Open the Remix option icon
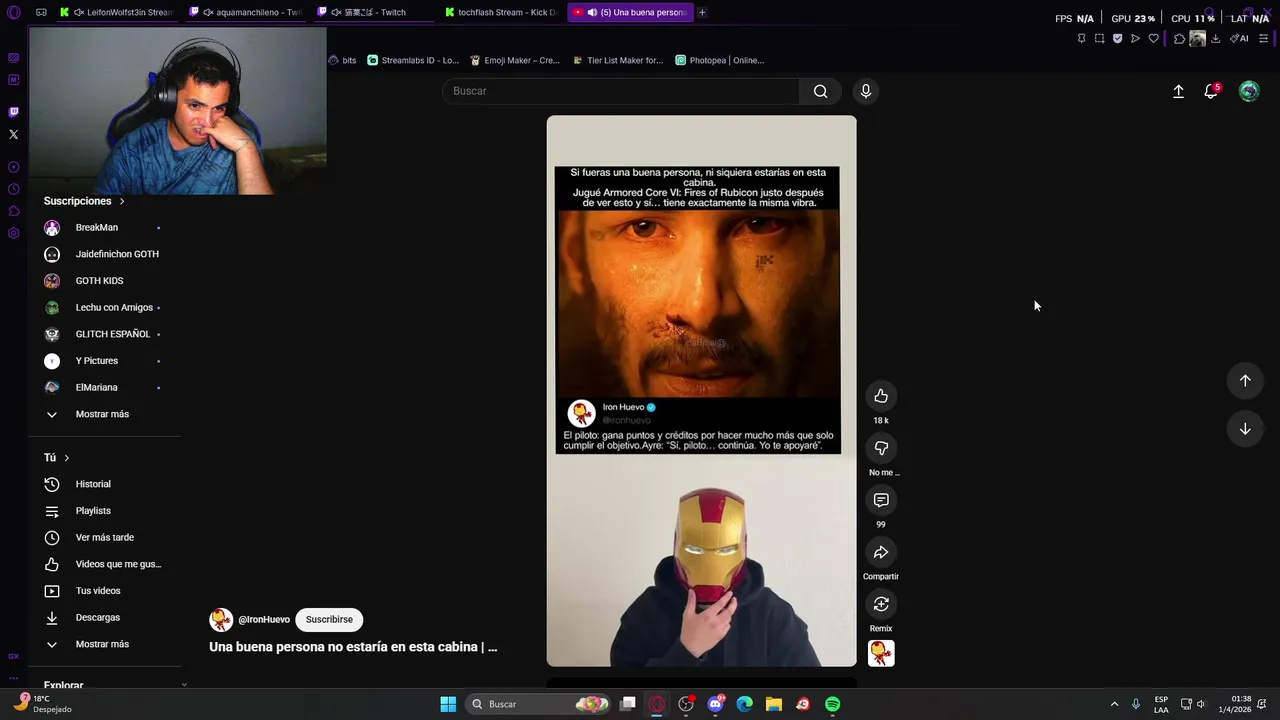Image resolution: width=1280 pixels, height=720 pixels. tap(881, 604)
